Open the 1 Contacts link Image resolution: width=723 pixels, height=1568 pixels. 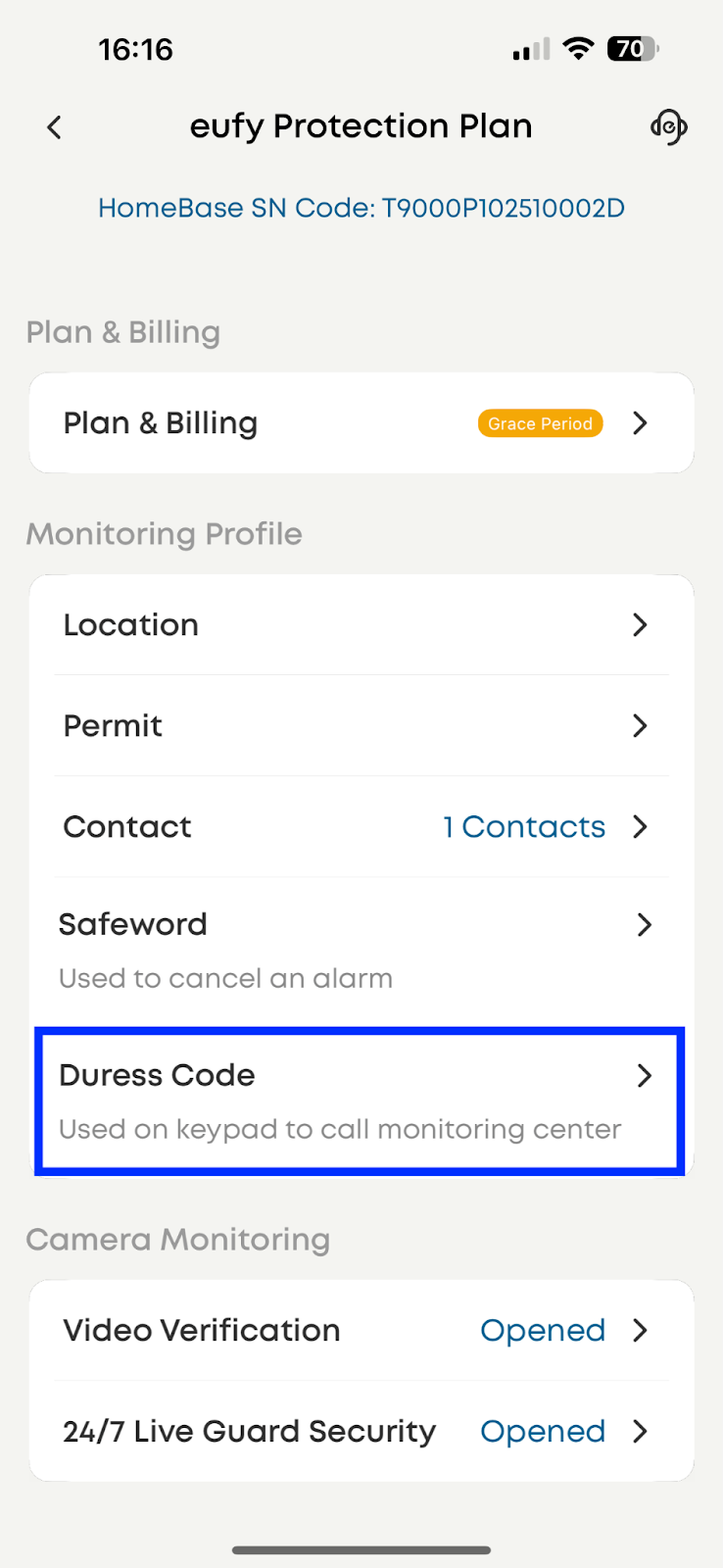tap(524, 827)
